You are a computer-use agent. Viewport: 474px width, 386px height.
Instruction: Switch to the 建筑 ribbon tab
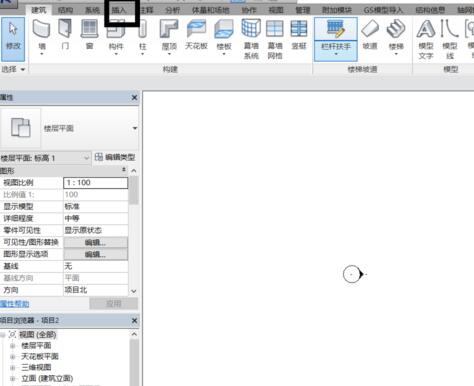click(39, 10)
